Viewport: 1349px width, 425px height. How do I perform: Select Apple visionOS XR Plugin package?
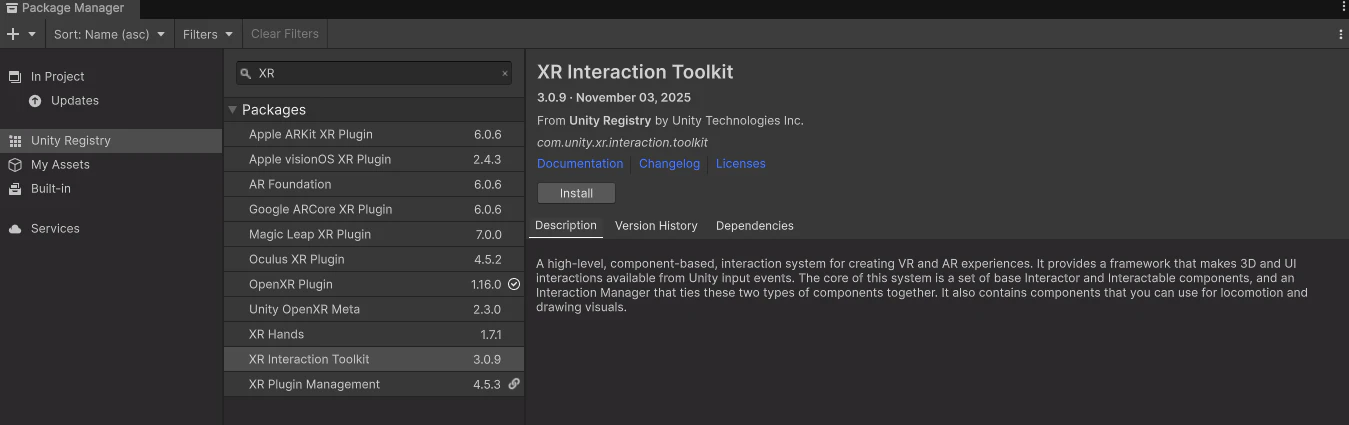tap(374, 159)
